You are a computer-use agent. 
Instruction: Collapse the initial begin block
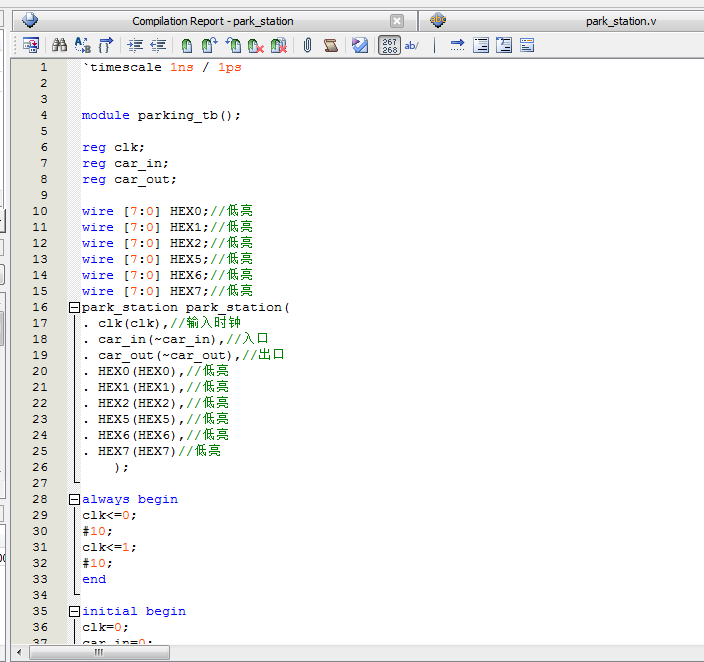click(x=74, y=612)
